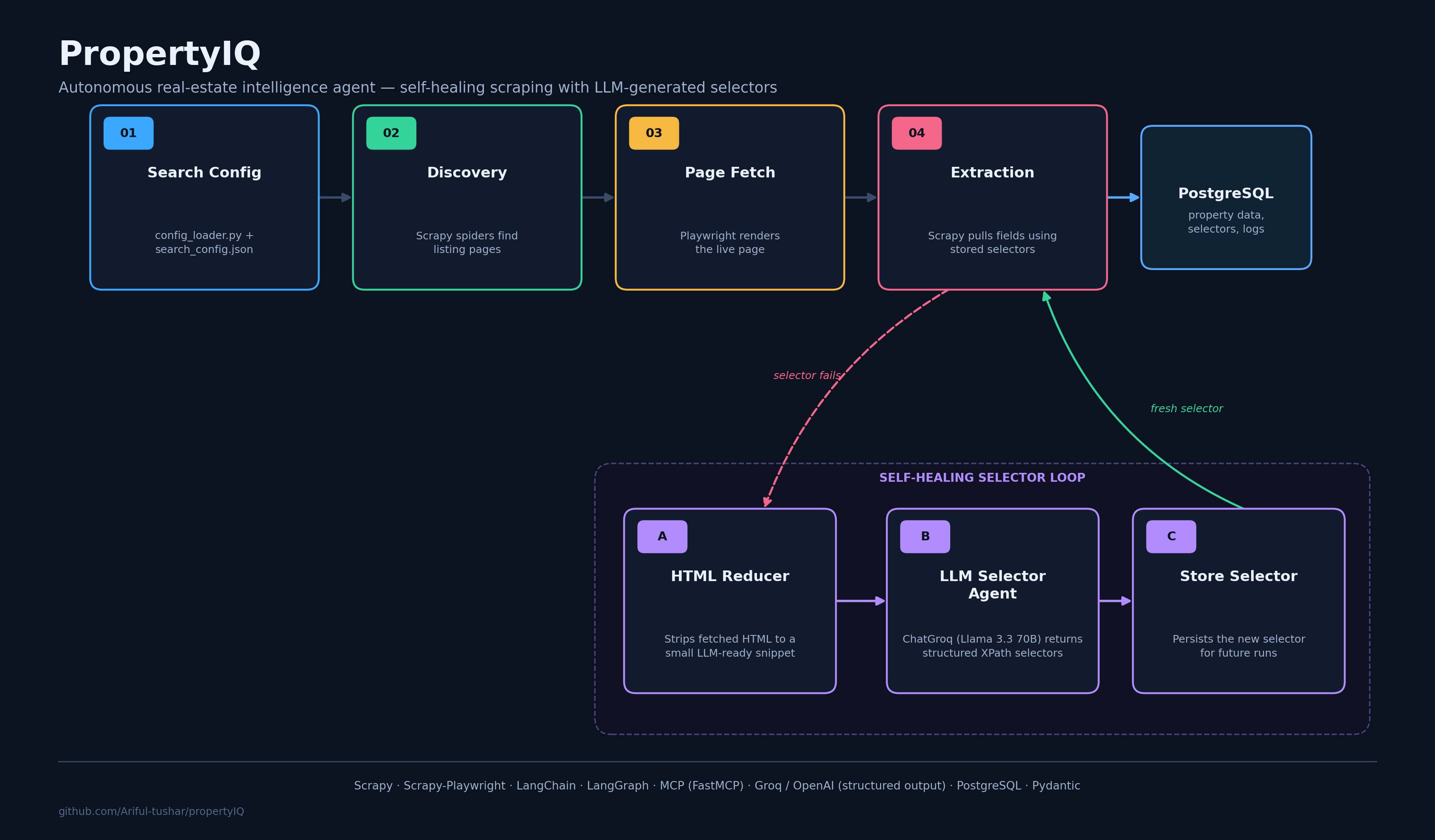1435x840 pixels.
Task: Click the purple C badge
Action: 1171,537
